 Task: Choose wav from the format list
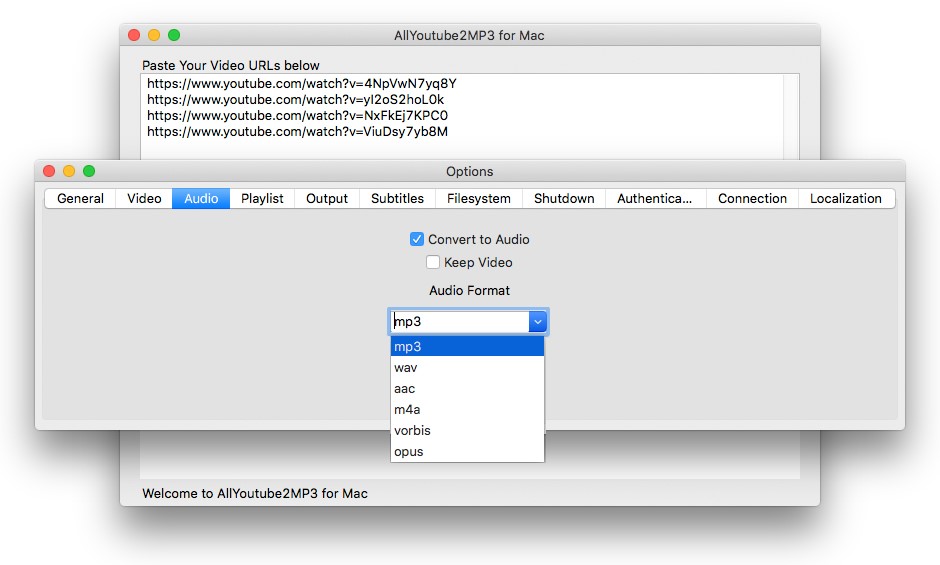click(467, 367)
